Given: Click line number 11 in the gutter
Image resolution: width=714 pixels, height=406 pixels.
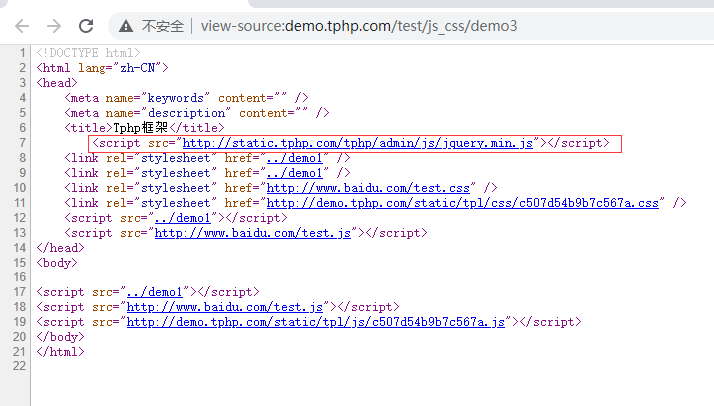Looking at the screenshot, I should [20, 203].
